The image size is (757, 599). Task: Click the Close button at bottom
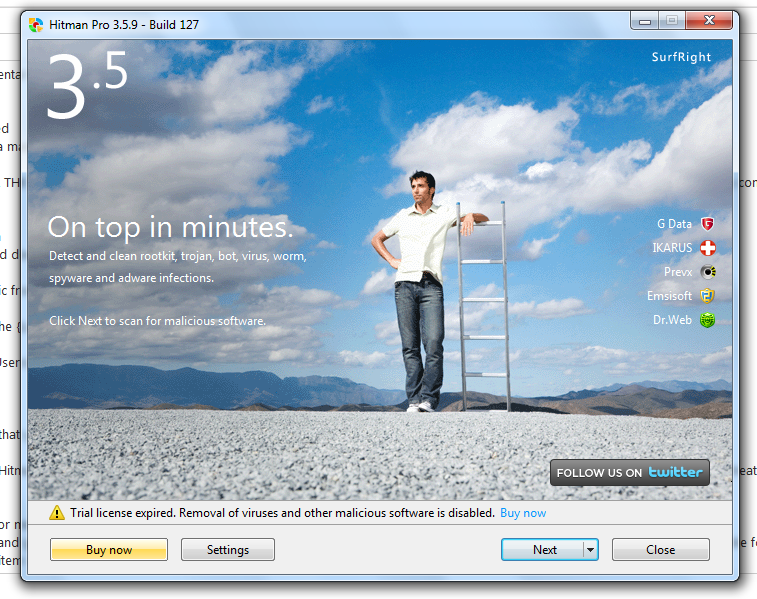pyautogui.click(x=660, y=550)
